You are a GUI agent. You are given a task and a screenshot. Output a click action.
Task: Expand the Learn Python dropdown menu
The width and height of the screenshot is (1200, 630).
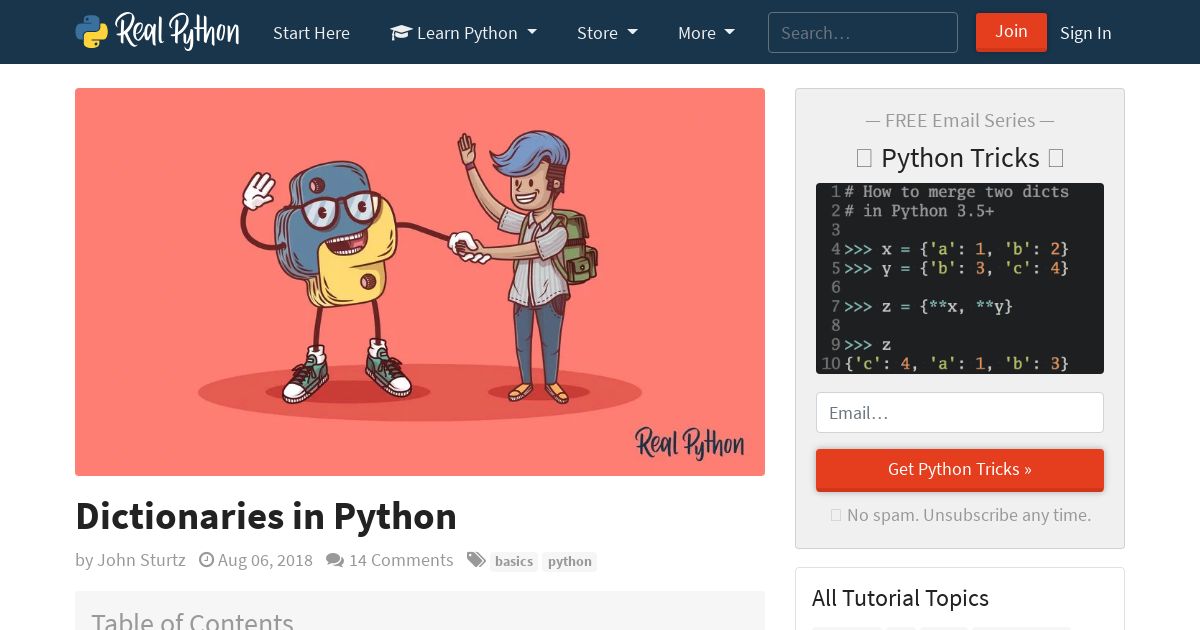[463, 33]
